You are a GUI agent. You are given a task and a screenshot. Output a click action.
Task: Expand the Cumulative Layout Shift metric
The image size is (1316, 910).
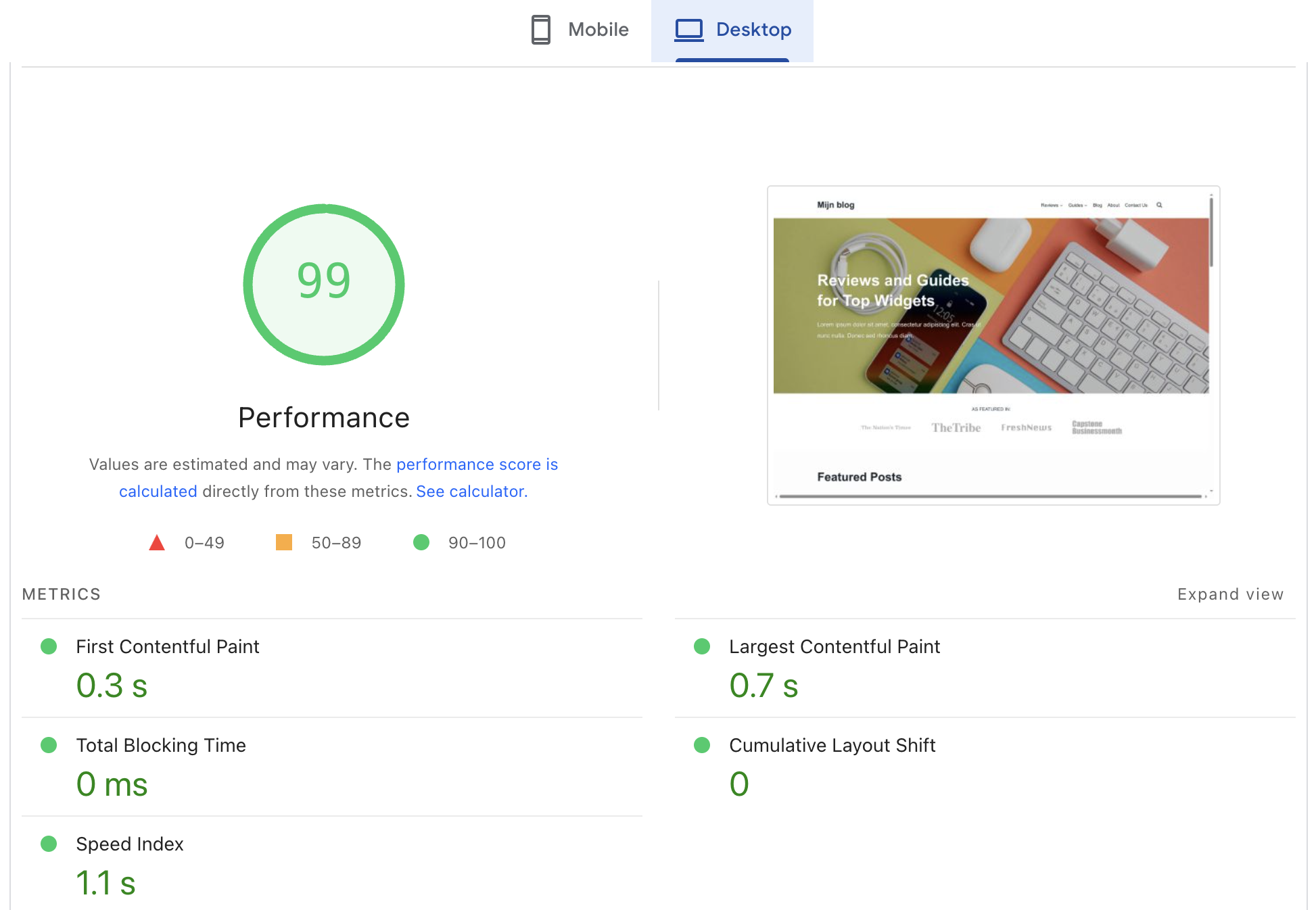click(832, 745)
